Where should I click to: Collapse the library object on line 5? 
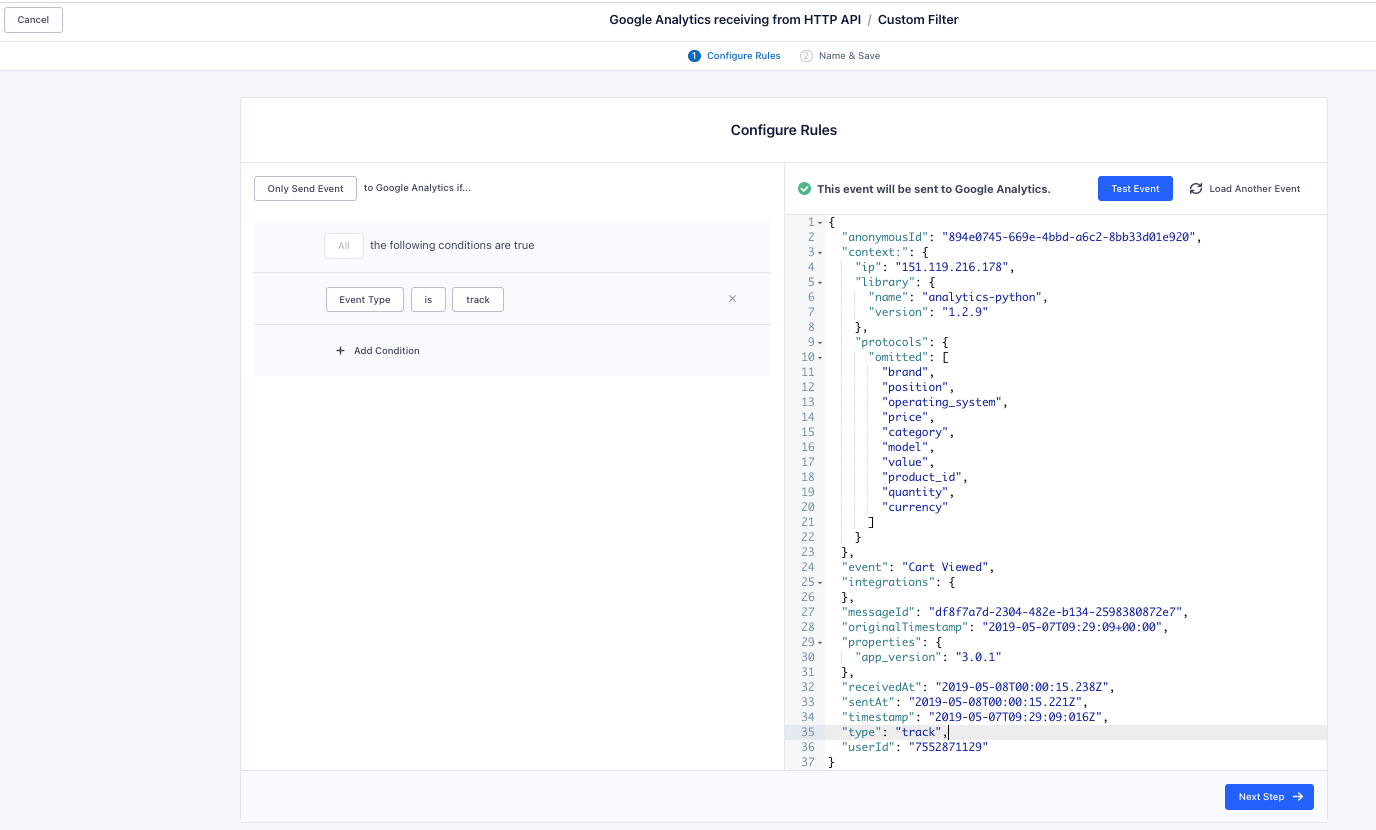[818, 281]
